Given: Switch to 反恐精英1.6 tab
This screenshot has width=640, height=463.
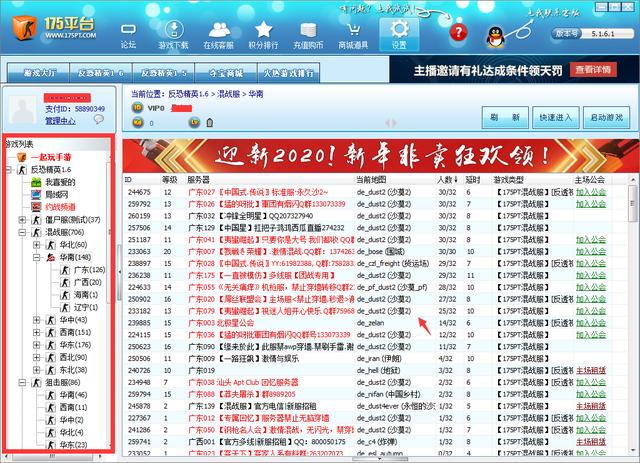Looking at the screenshot, I should pos(101,73).
